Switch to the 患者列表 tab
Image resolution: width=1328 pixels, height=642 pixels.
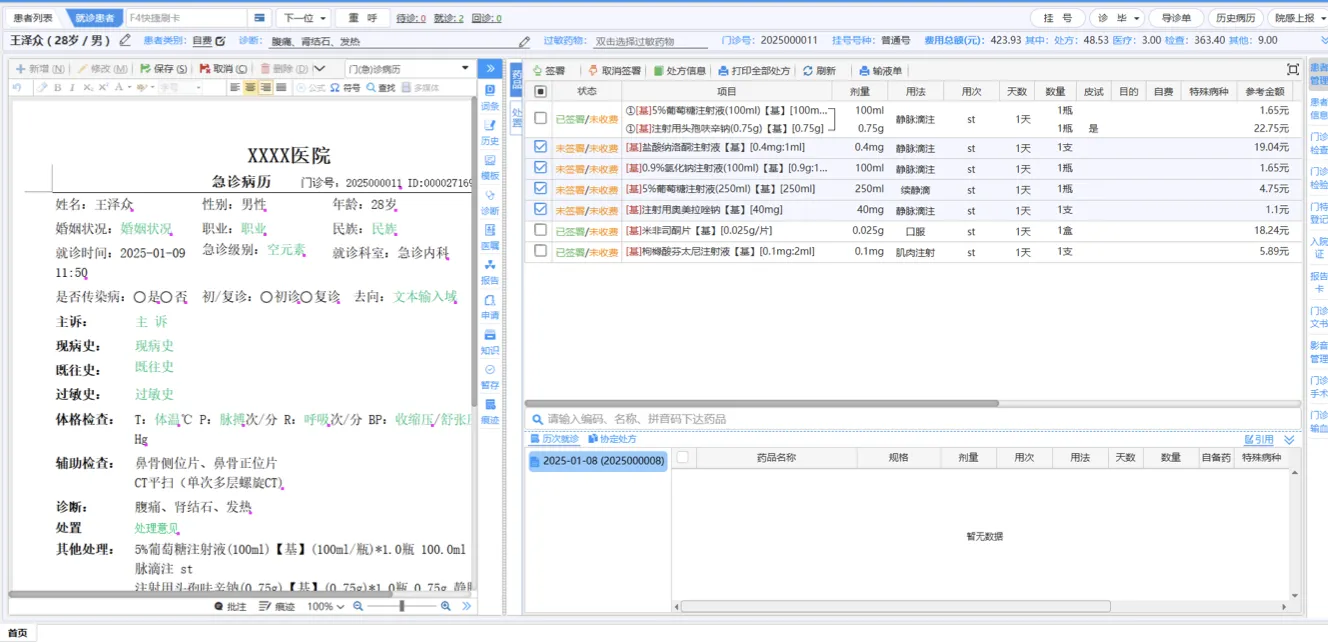coord(32,18)
